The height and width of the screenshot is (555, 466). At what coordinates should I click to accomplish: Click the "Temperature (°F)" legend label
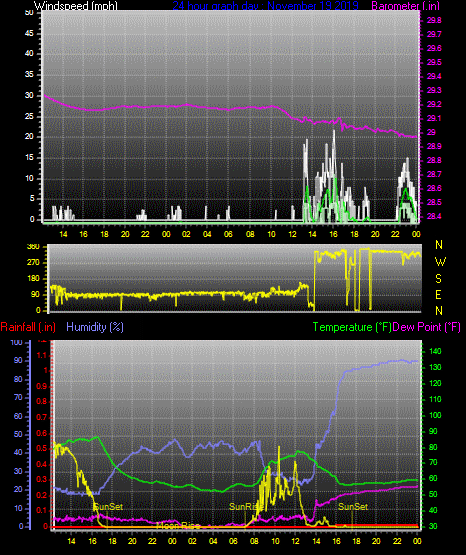coord(352,327)
